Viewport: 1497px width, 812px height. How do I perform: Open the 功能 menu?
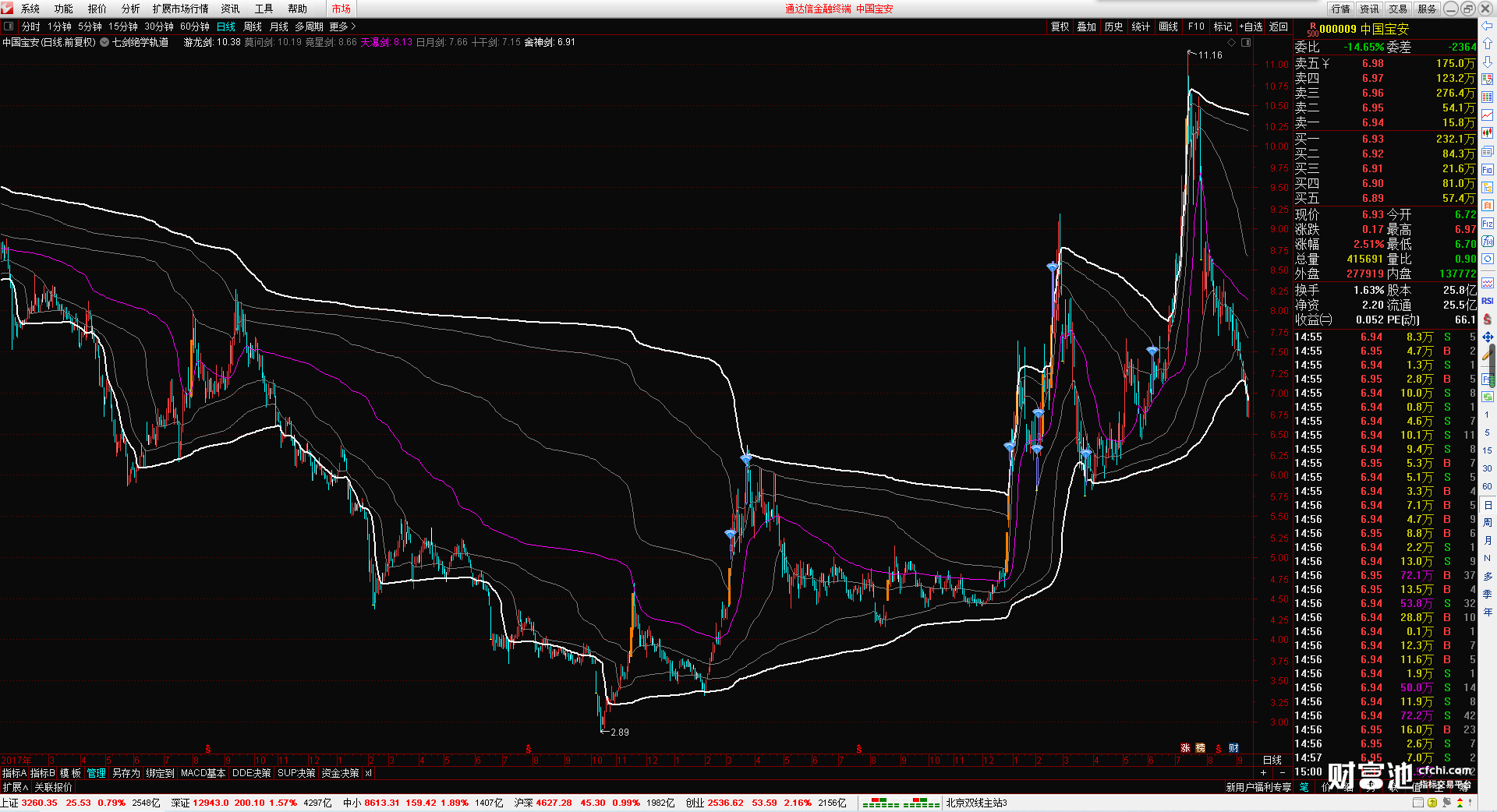64,9
